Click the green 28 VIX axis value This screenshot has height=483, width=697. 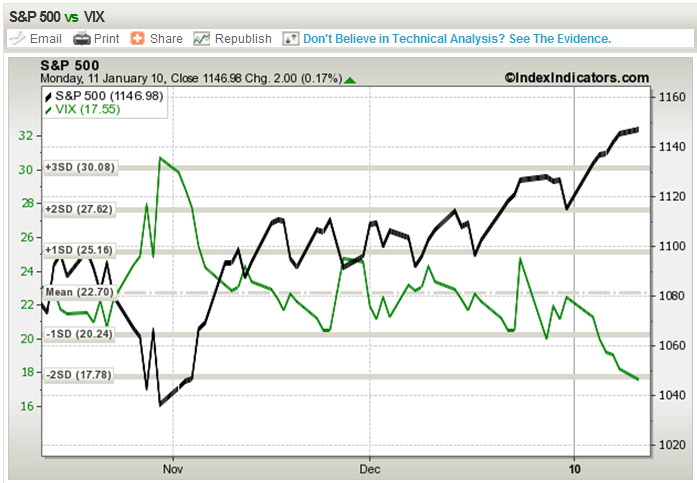point(27,203)
